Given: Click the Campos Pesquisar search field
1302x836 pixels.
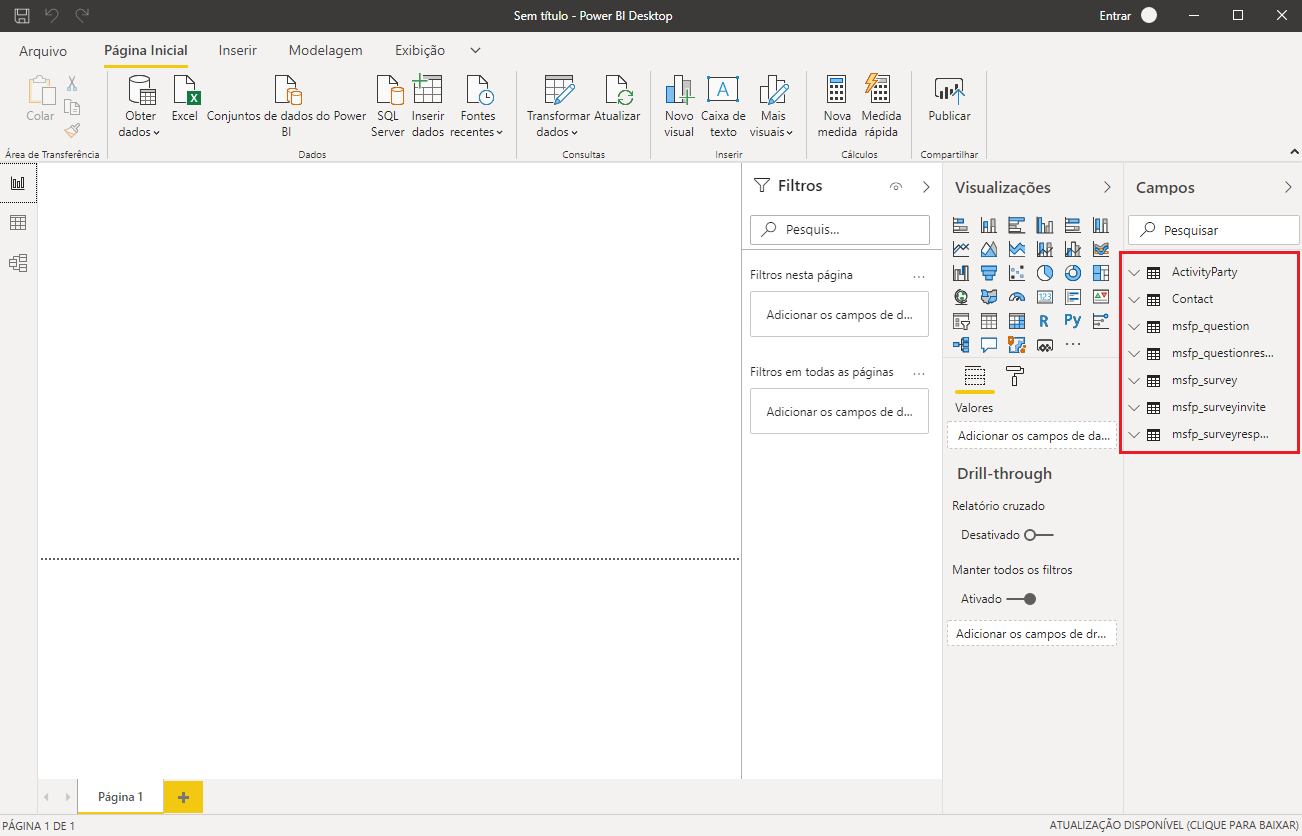Looking at the screenshot, I should click(x=1214, y=230).
